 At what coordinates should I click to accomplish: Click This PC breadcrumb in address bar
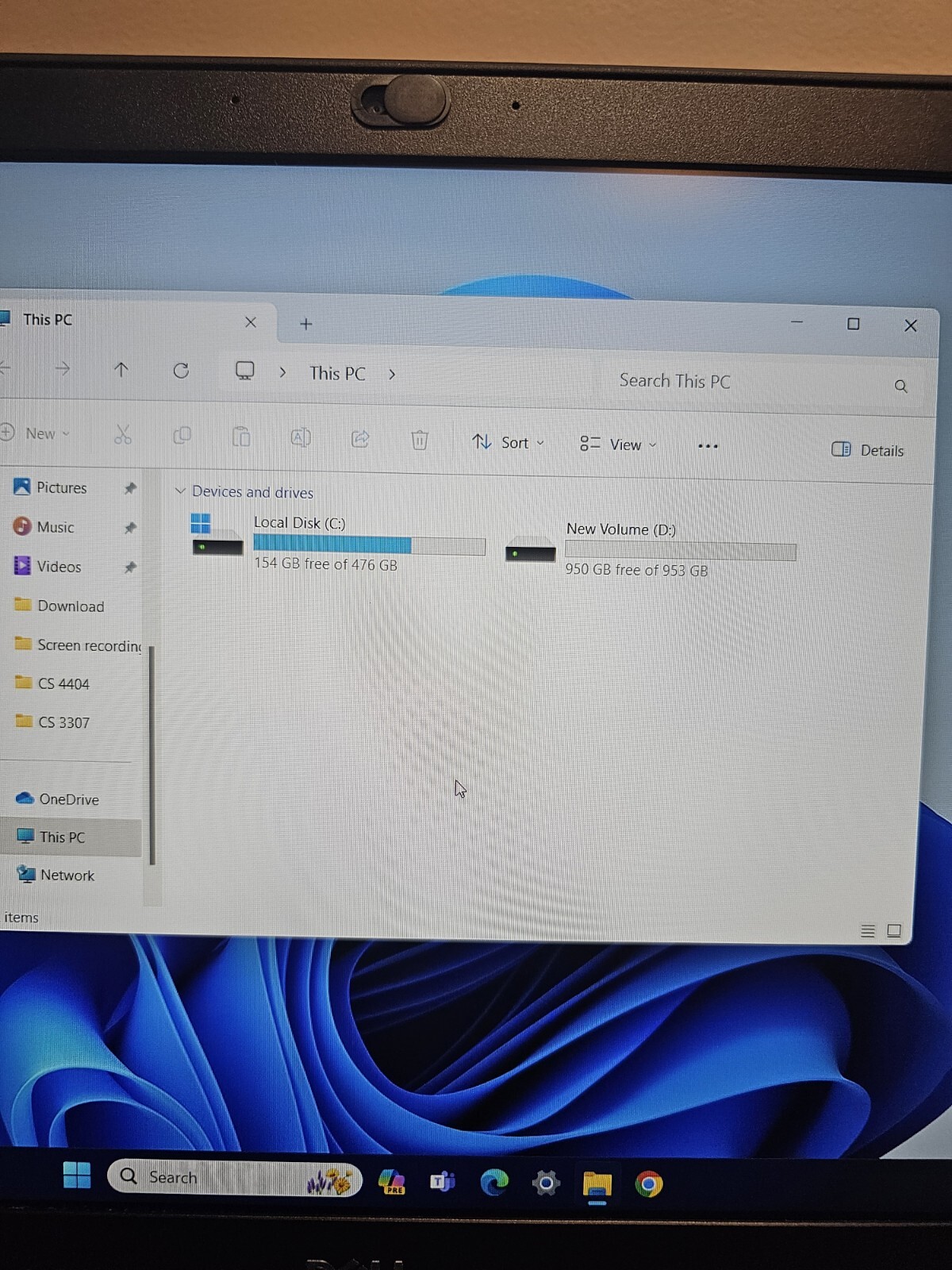click(337, 373)
